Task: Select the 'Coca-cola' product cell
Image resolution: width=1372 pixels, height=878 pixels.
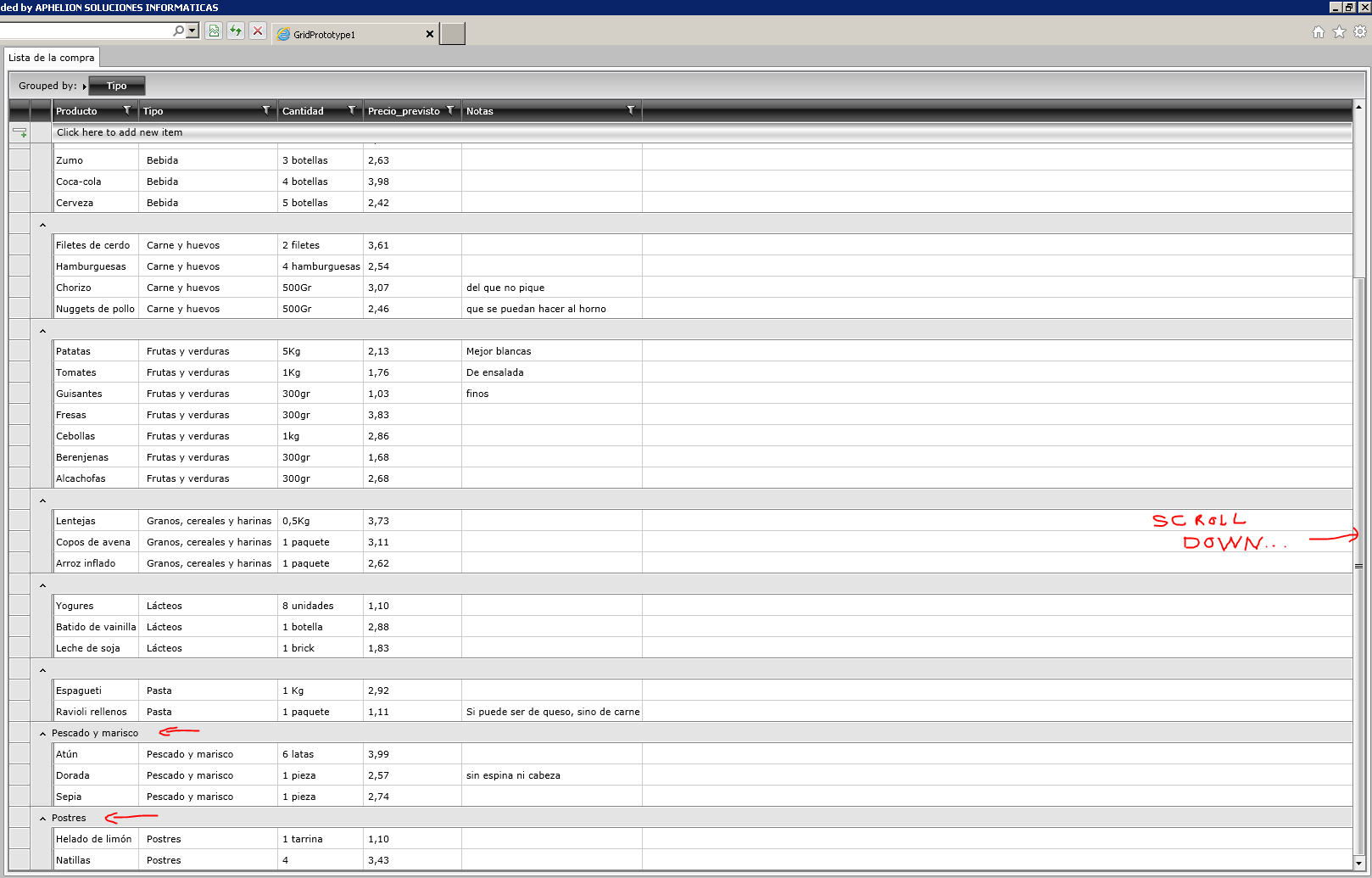Action: (x=96, y=182)
